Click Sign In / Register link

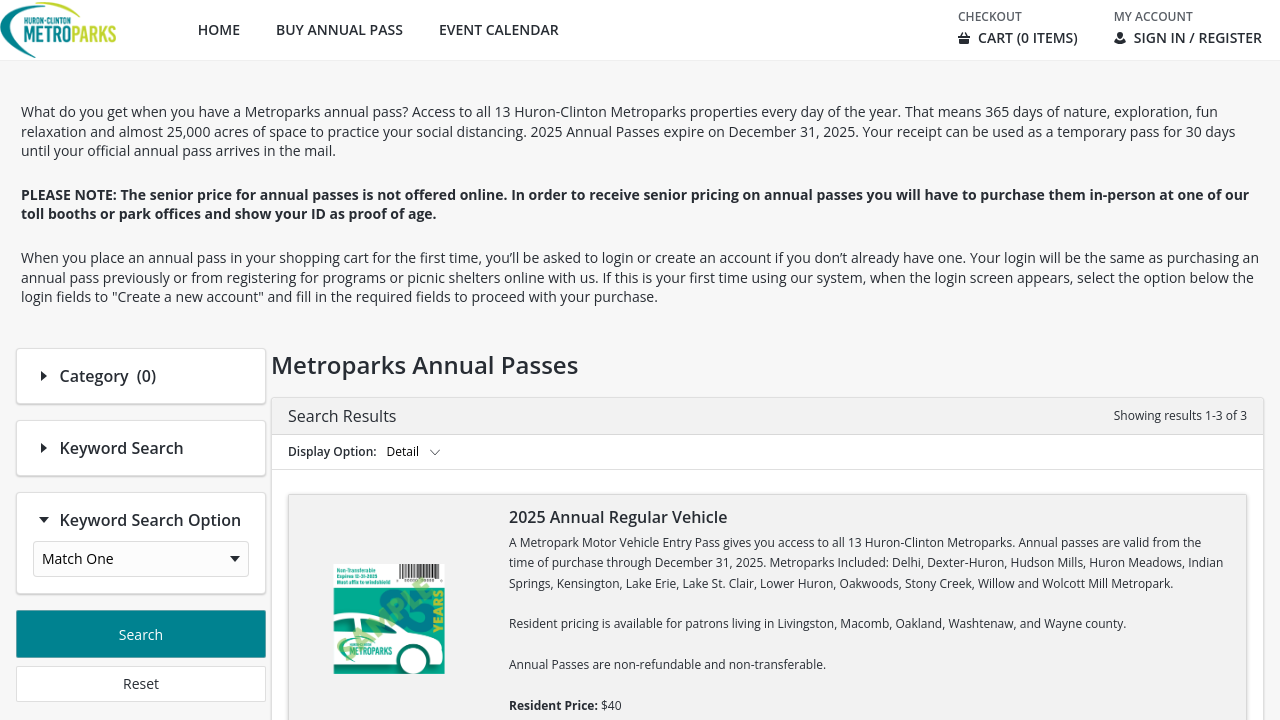pos(1197,38)
